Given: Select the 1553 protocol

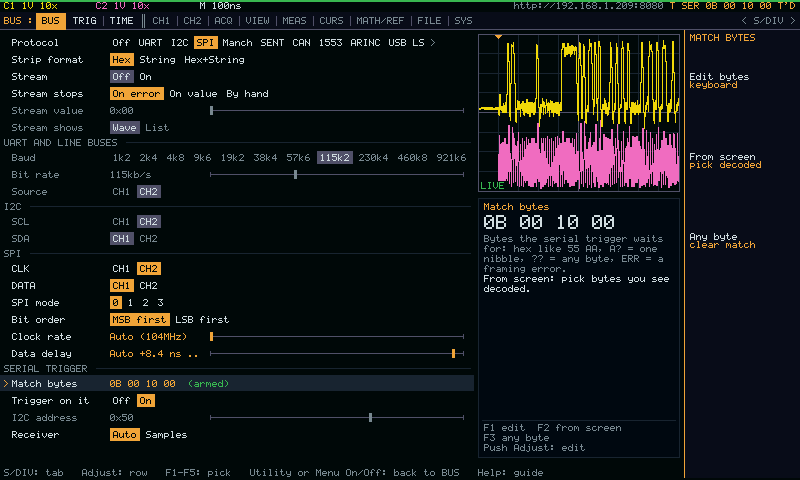Looking at the screenshot, I should pyautogui.click(x=330, y=43).
